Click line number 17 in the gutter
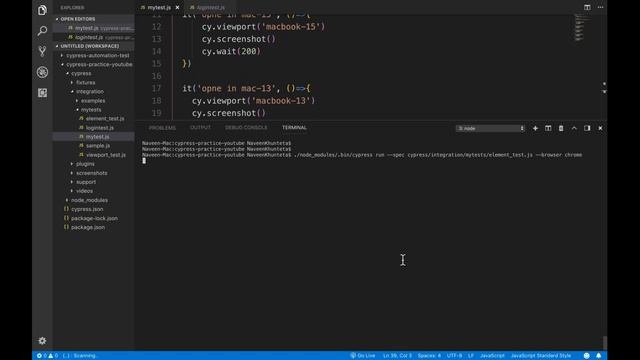Screen dimensions: 640x360 click(157, 88)
